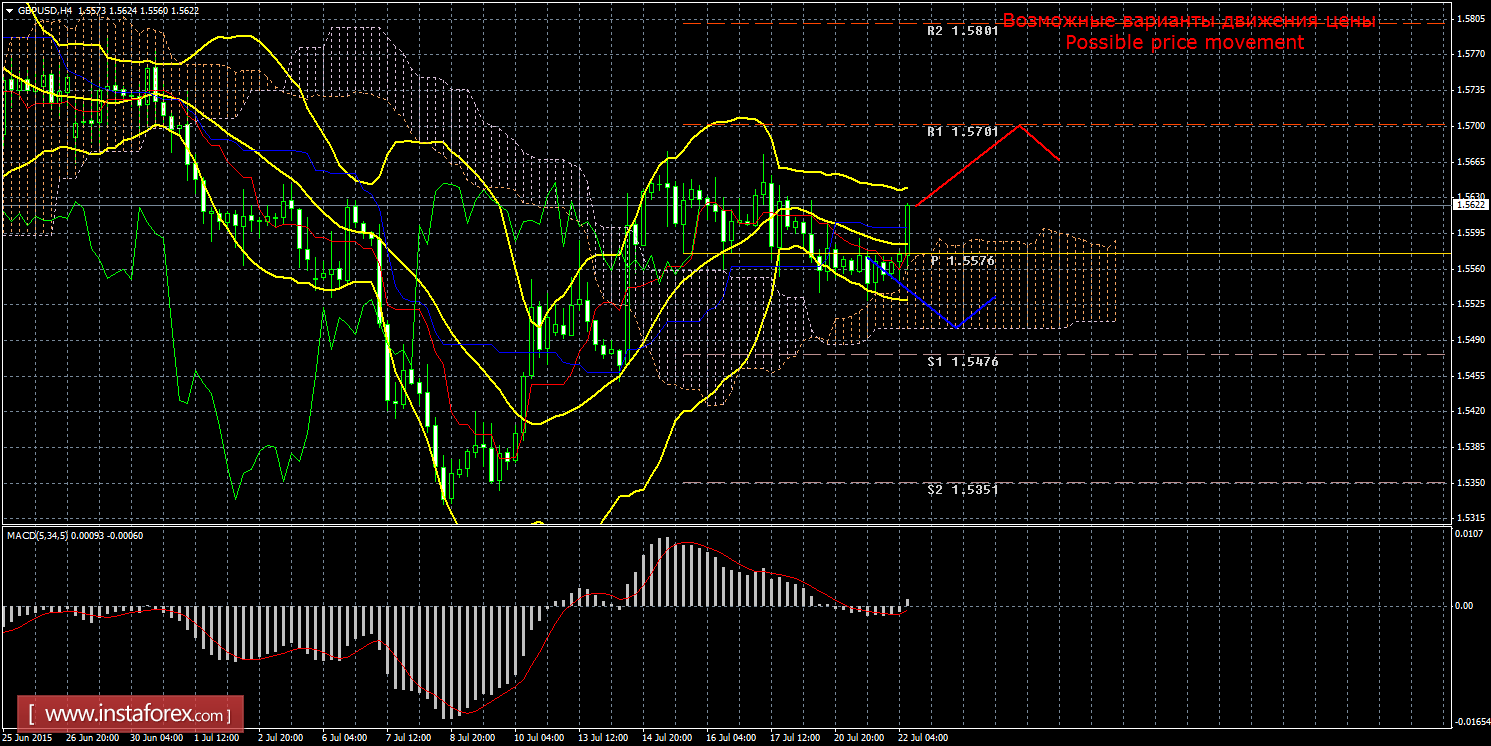This screenshot has width=1491, height=746.
Task: Click the 1.5385 price scale value
Action: 1470,447
